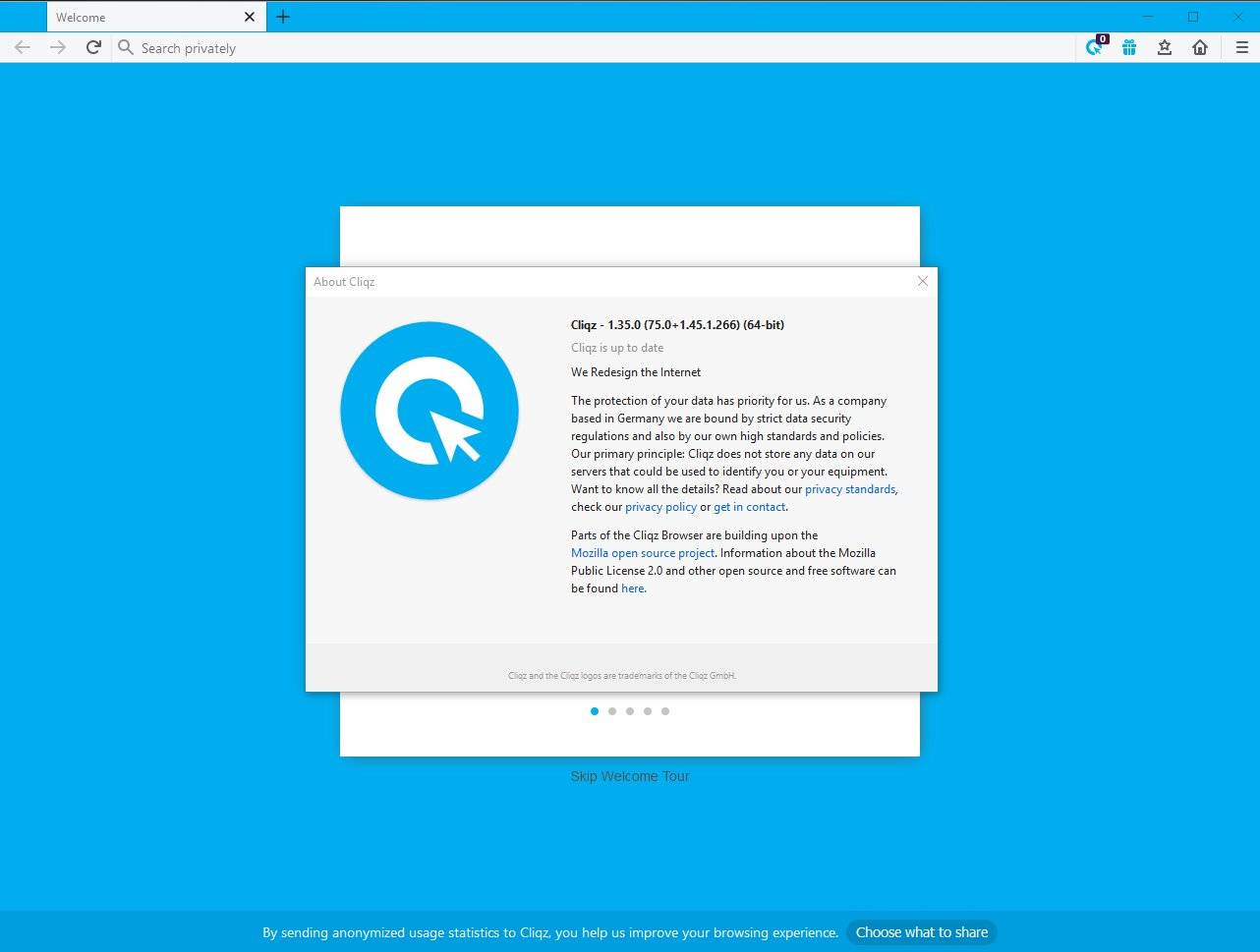Click 'Cliqz is up to date' status

click(x=617, y=348)
